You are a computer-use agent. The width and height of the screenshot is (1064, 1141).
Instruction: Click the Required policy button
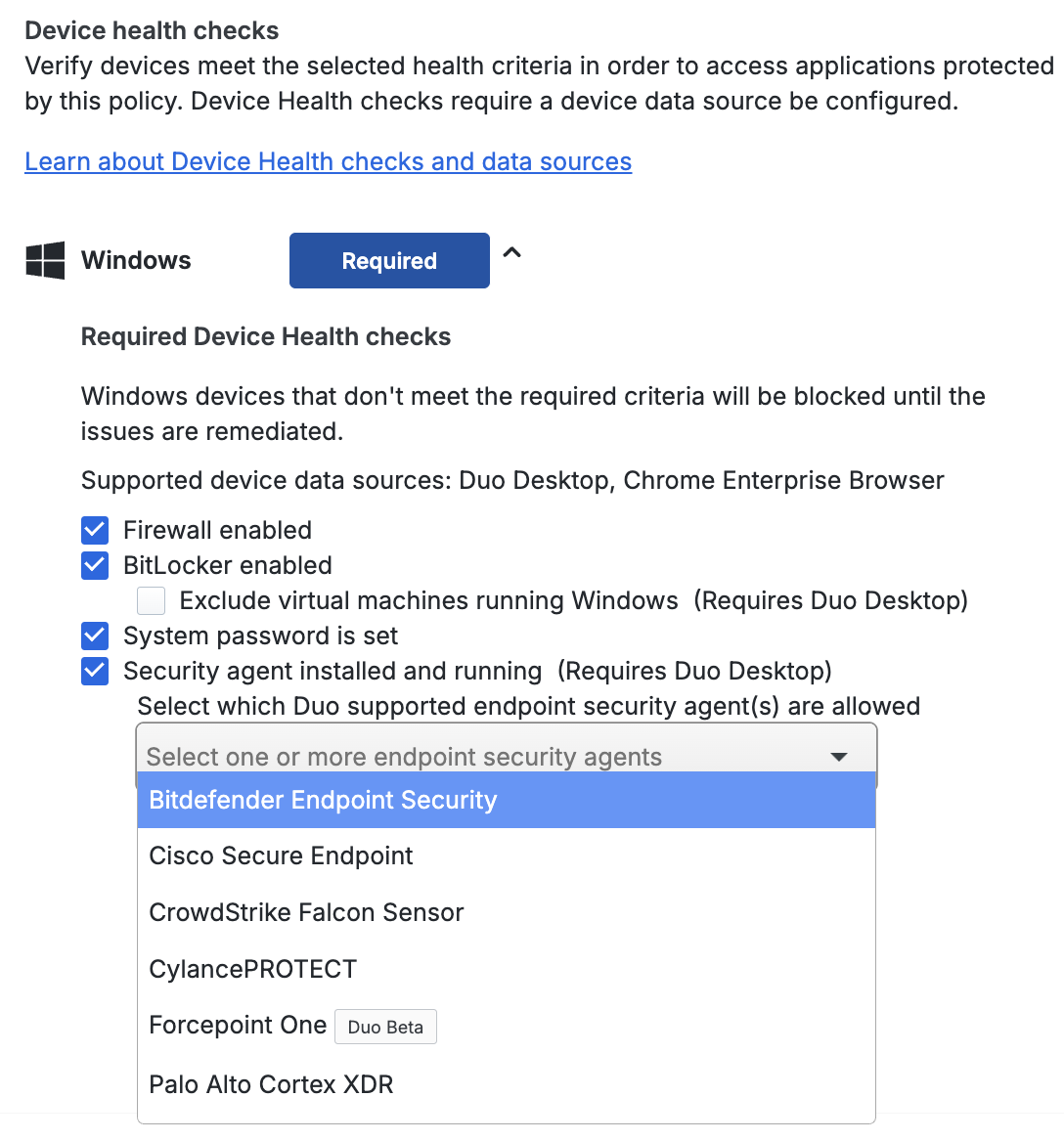388,260
